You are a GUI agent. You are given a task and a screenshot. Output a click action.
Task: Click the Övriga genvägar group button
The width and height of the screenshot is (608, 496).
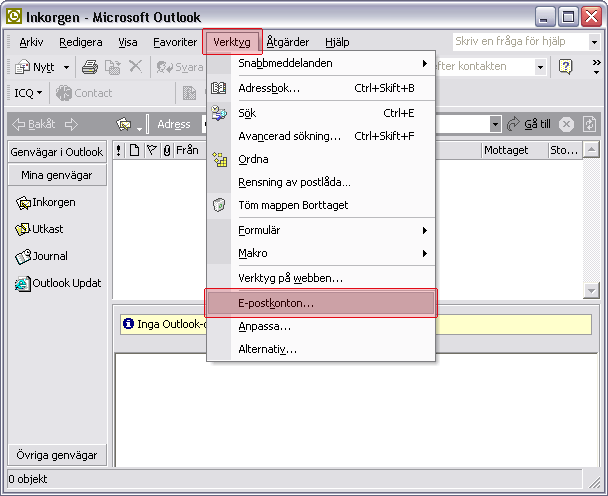(x=56, y=455)
